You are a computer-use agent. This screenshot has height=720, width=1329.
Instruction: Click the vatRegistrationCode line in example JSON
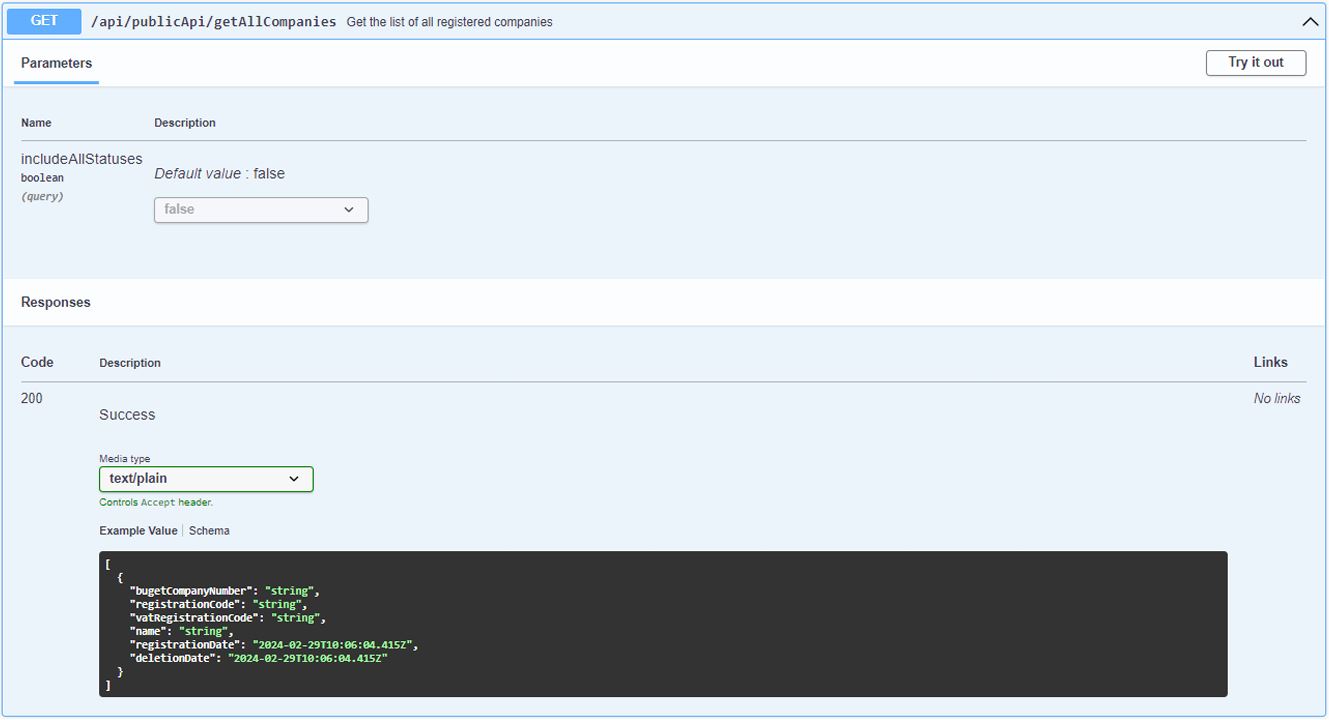click(227, 618)
